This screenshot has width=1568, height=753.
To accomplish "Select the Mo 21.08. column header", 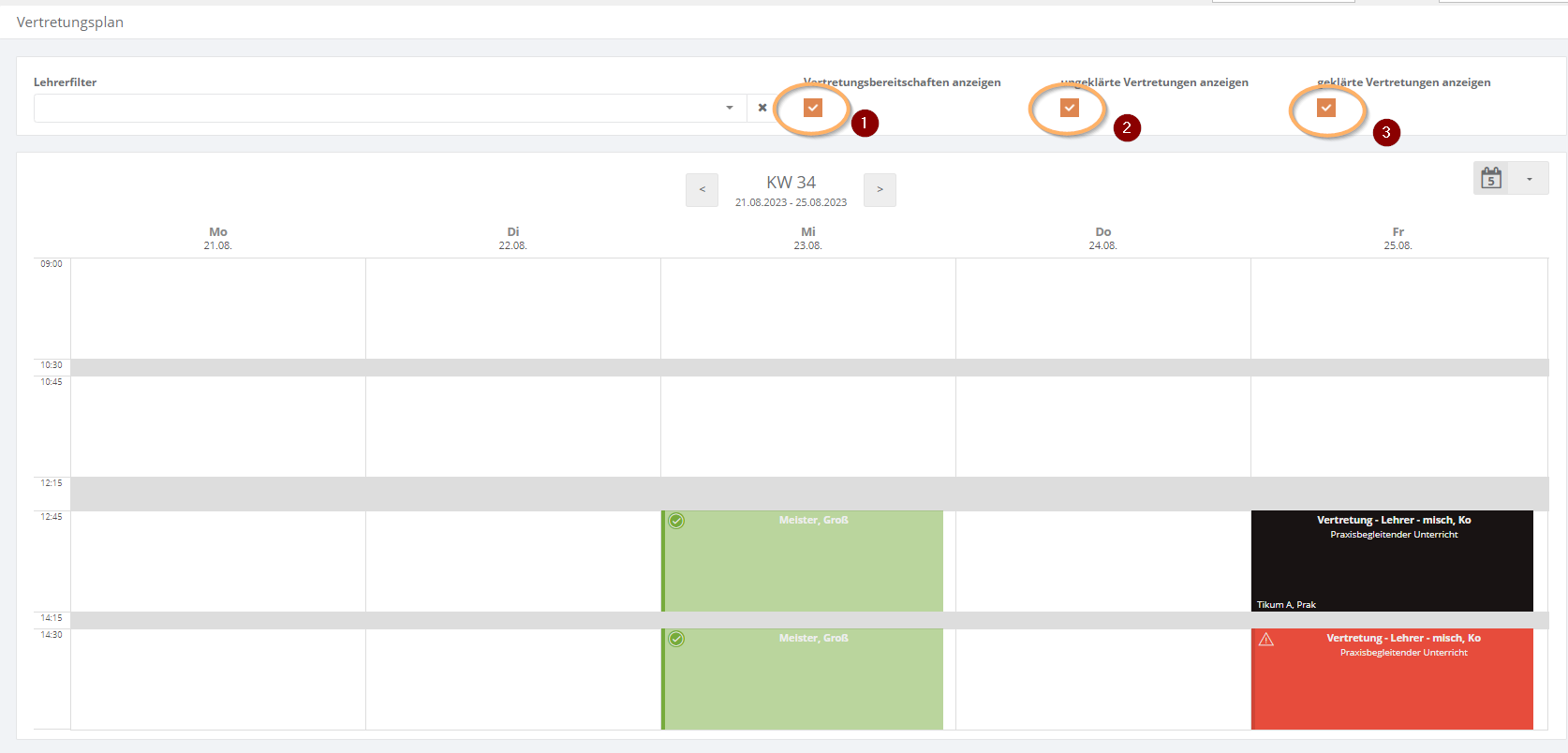I will (218, 238).
